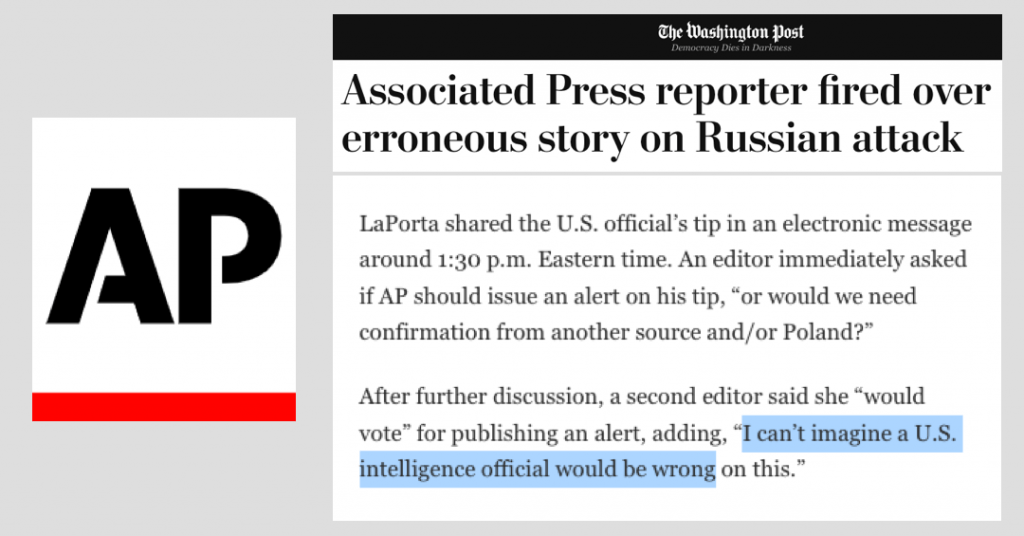The height and width of the screenshot is (536, 1024).
Task: Click the AP logo image
Action: point(164,269)
